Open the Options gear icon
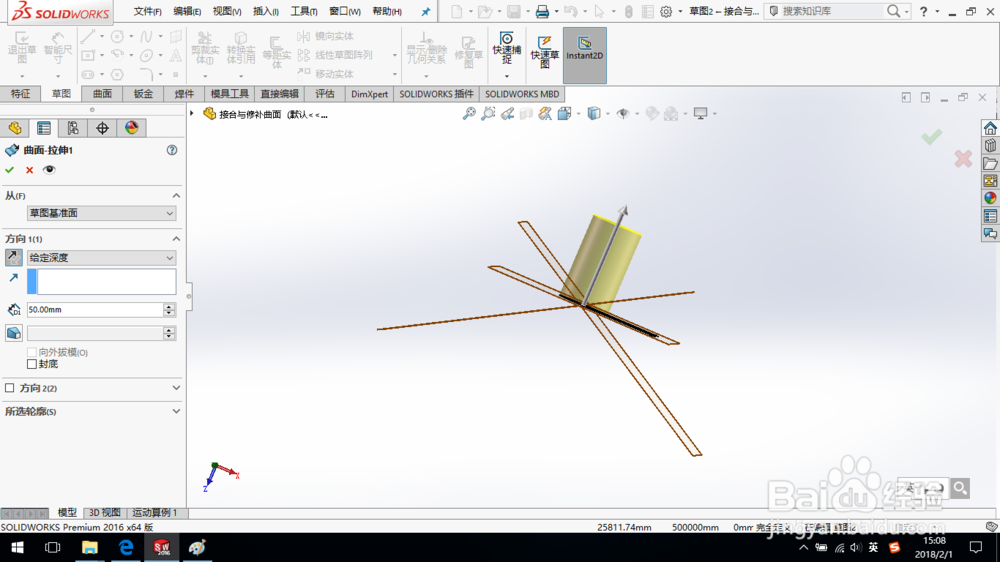1000x562 pixels. pyautogui.click(x=666, y=11)
